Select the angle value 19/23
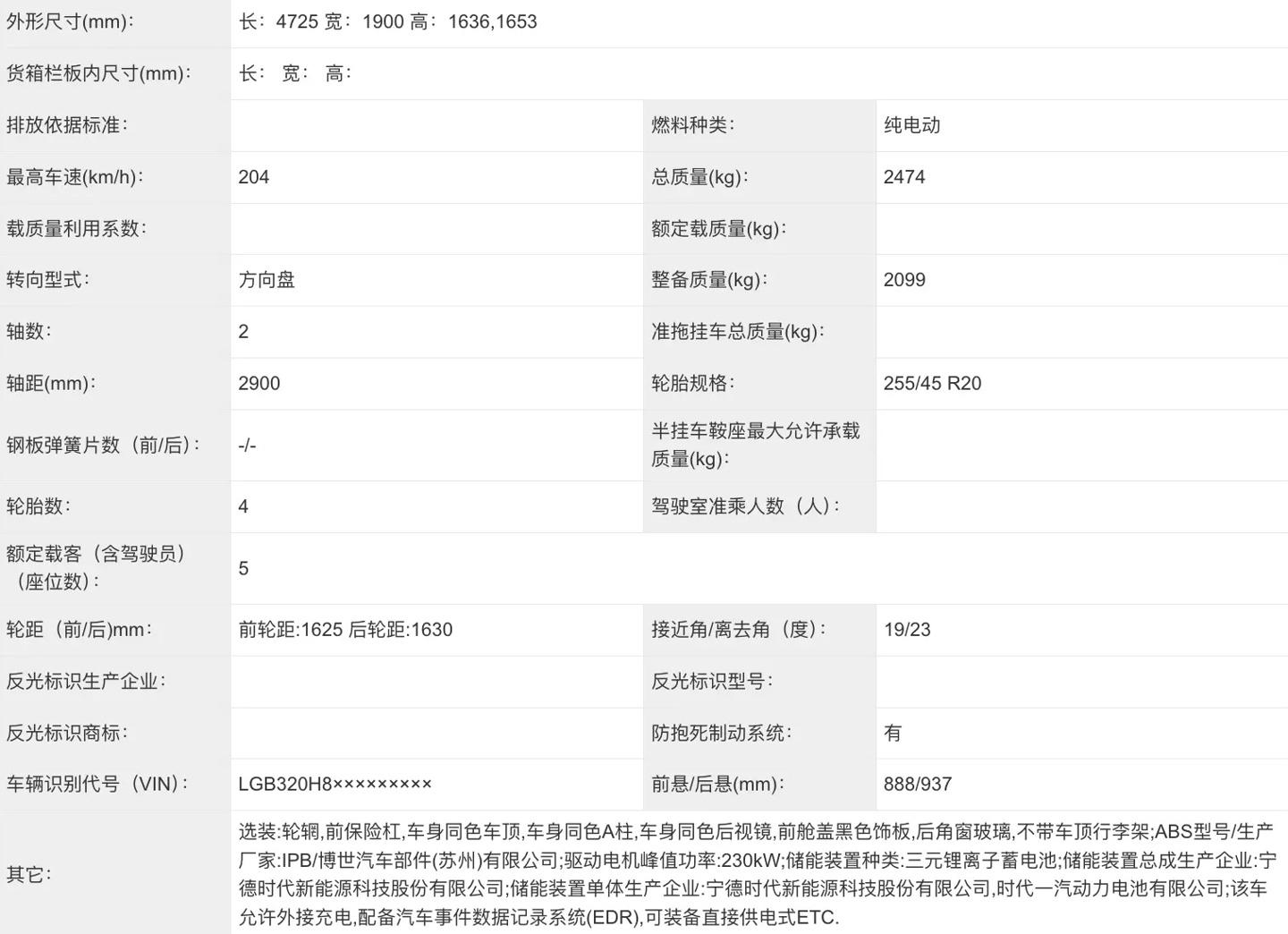 pyautogui.click(x=907, y=630)
